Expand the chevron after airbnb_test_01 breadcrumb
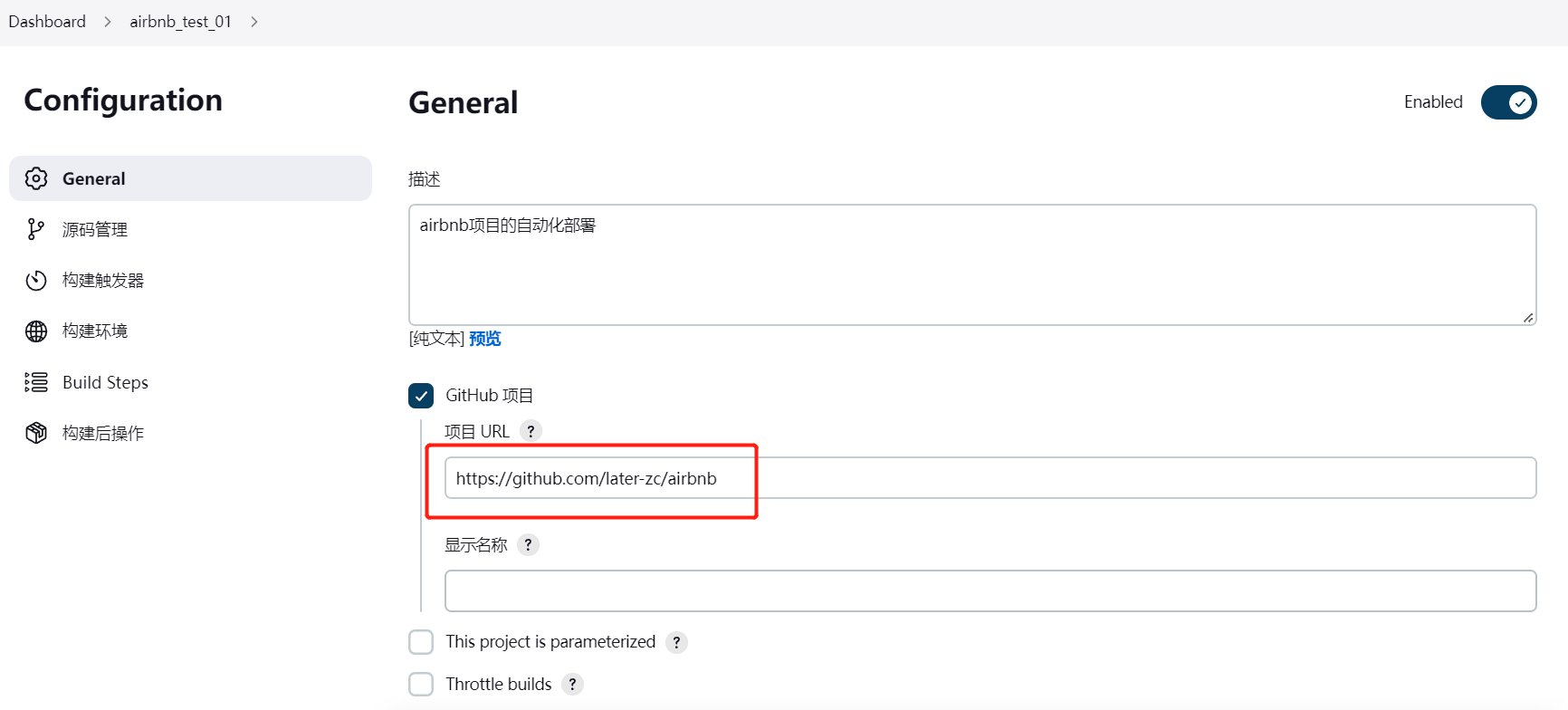 point(254,22)
